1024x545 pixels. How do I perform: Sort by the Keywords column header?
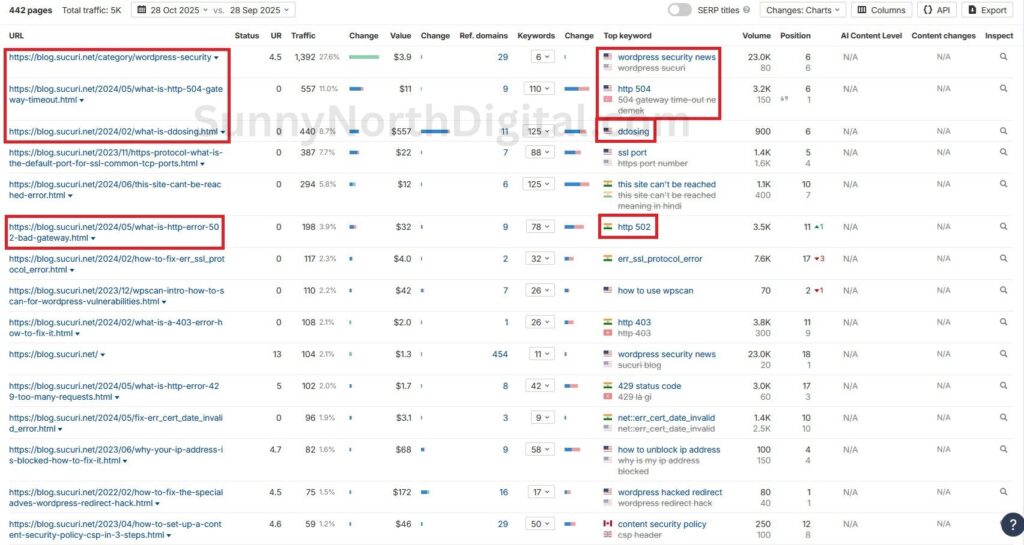click(x=536, y=36)
